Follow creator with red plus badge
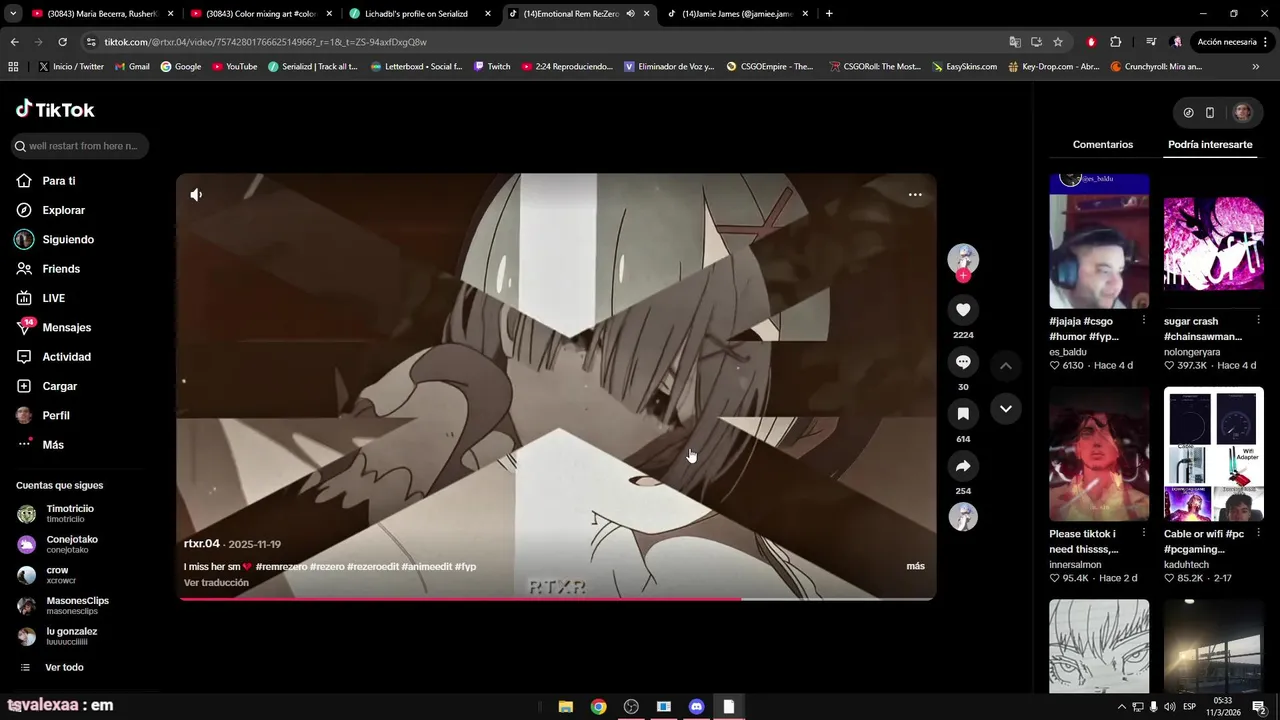Screen dimensions: 1280x720 pyautogui.click(x=963, y=275)
